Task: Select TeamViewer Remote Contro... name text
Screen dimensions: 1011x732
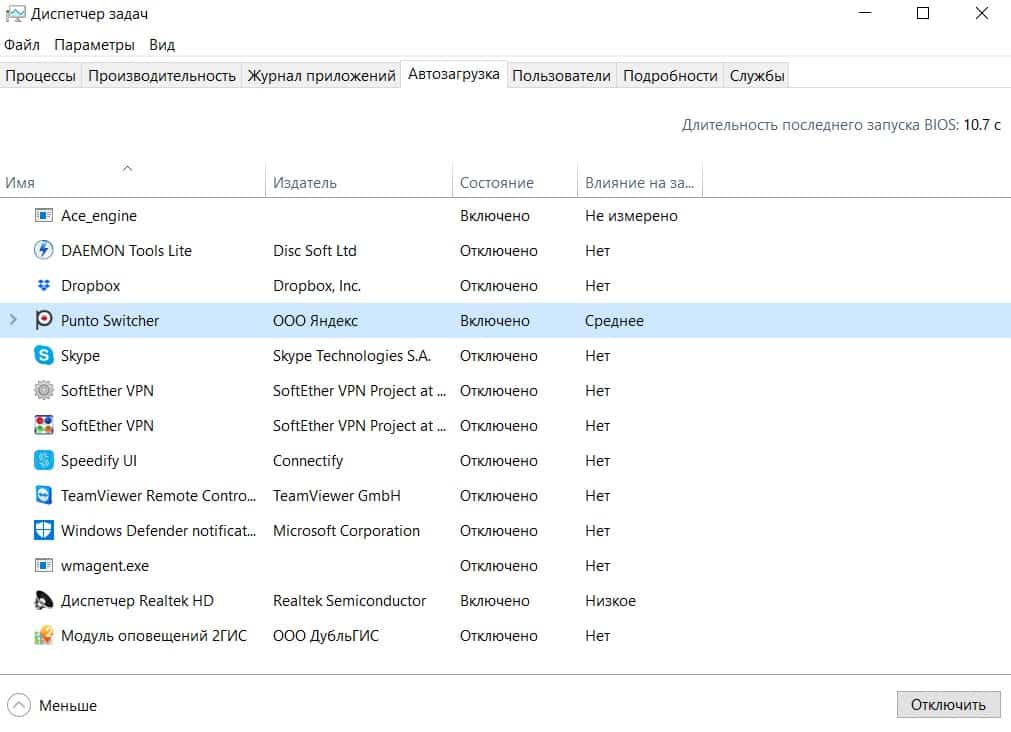Action: pos(158,495)
